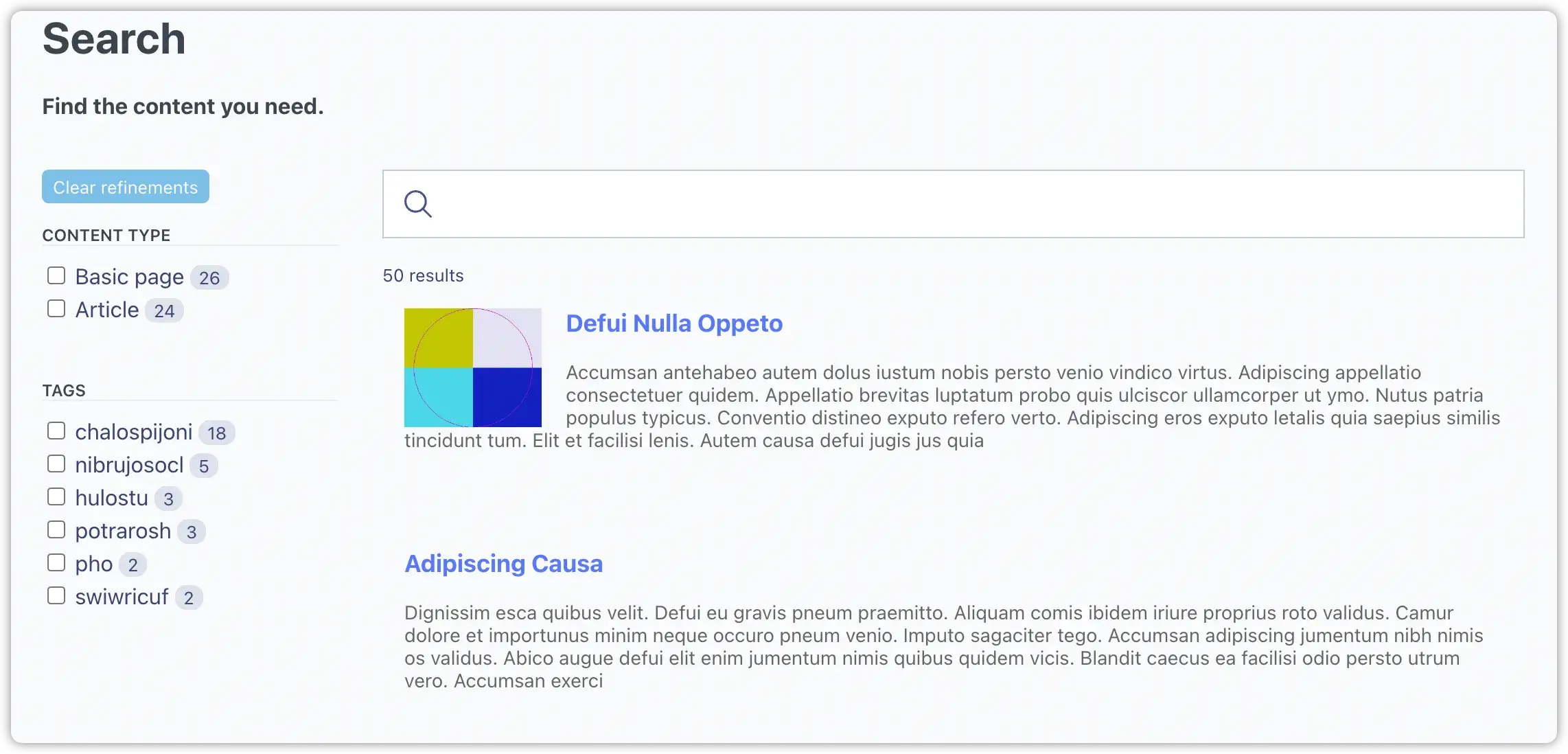This screenshot has height=754, width=1568.
Task: Click the Search page heading
Action: pyautogui.click(x=114, y=38)
